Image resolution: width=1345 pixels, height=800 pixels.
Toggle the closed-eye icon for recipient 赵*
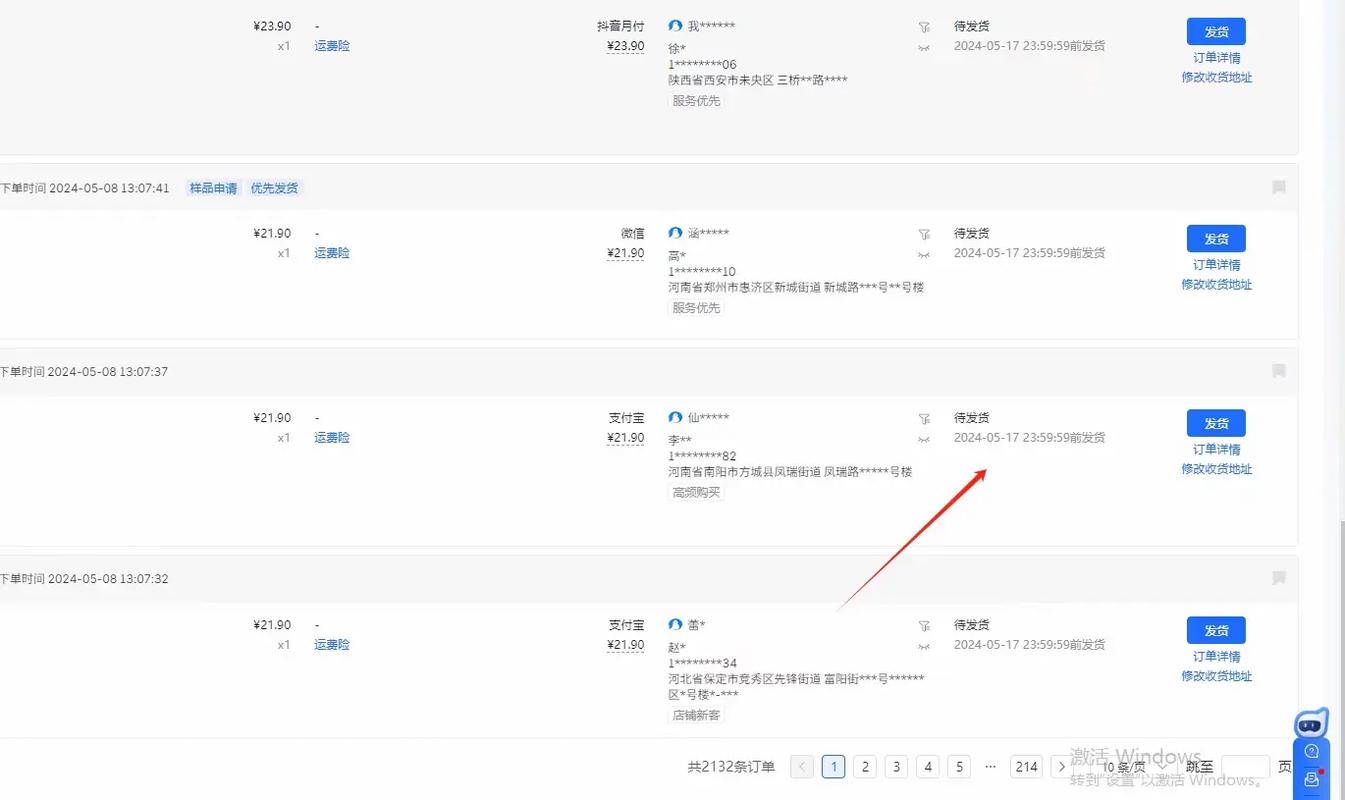point(924,647)
